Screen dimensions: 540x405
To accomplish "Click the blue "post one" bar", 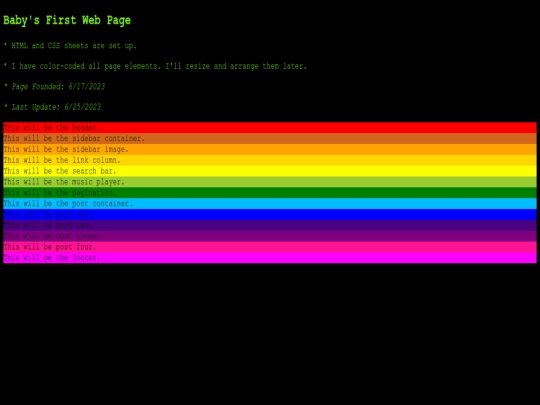I will 270,214.
